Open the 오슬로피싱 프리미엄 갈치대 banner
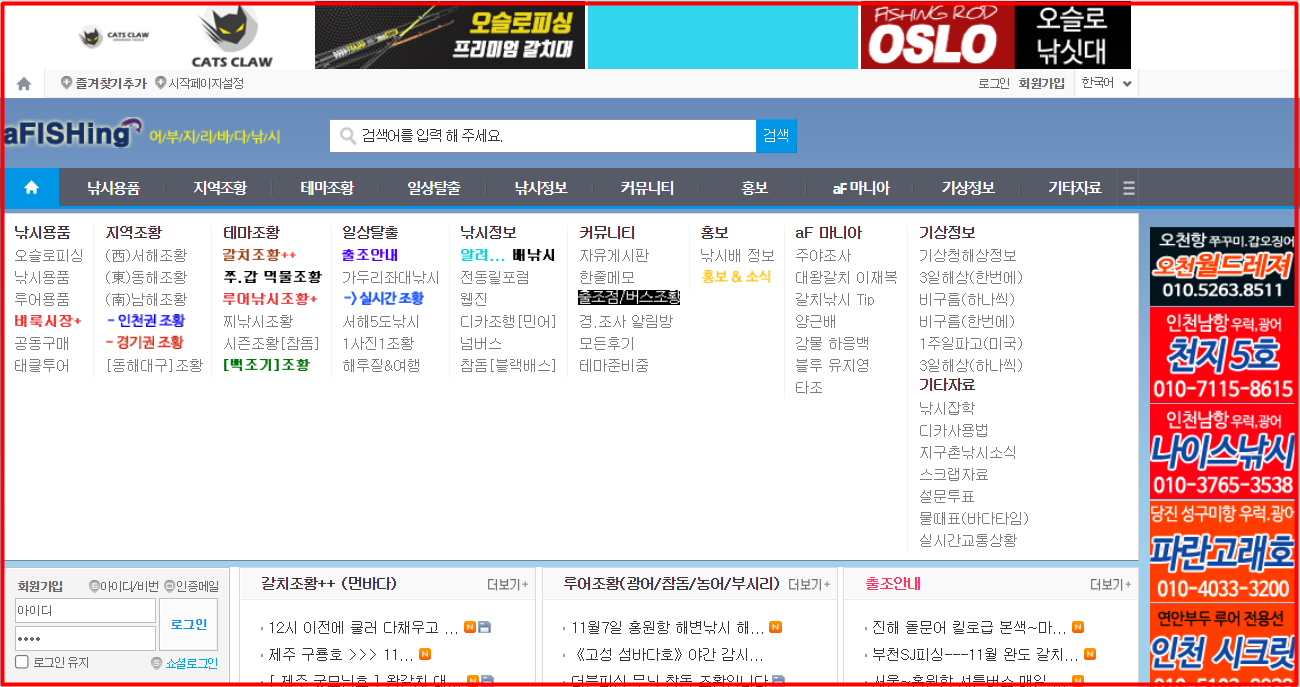The image size is (1300, 687). tap(450, 37)
